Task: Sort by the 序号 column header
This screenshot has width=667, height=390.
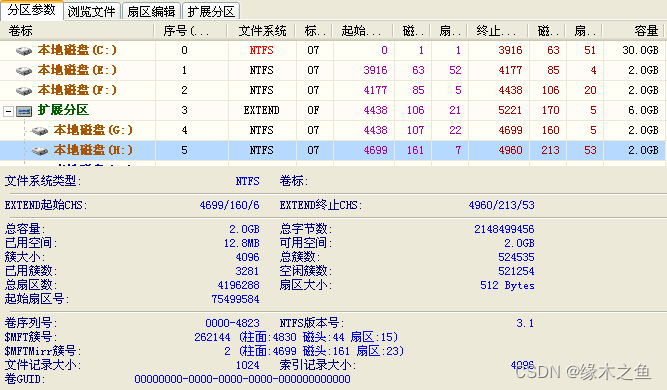Action: [x=191, y=31]
